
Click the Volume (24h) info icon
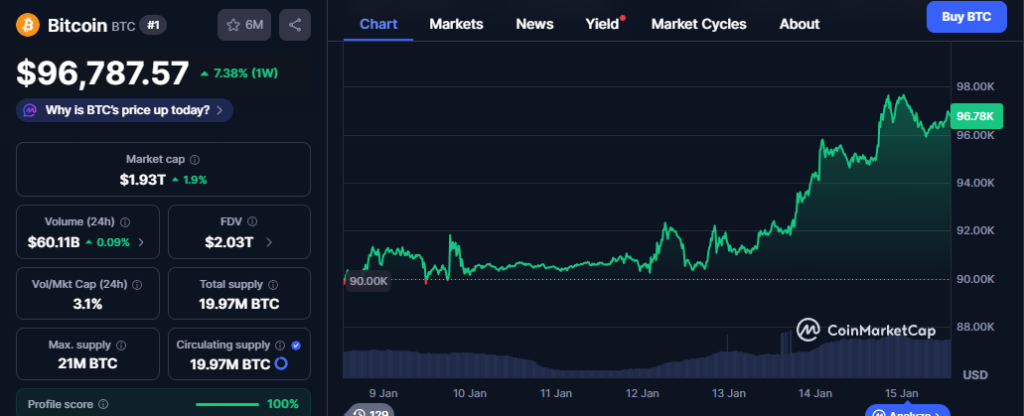[x=125, y=222]
